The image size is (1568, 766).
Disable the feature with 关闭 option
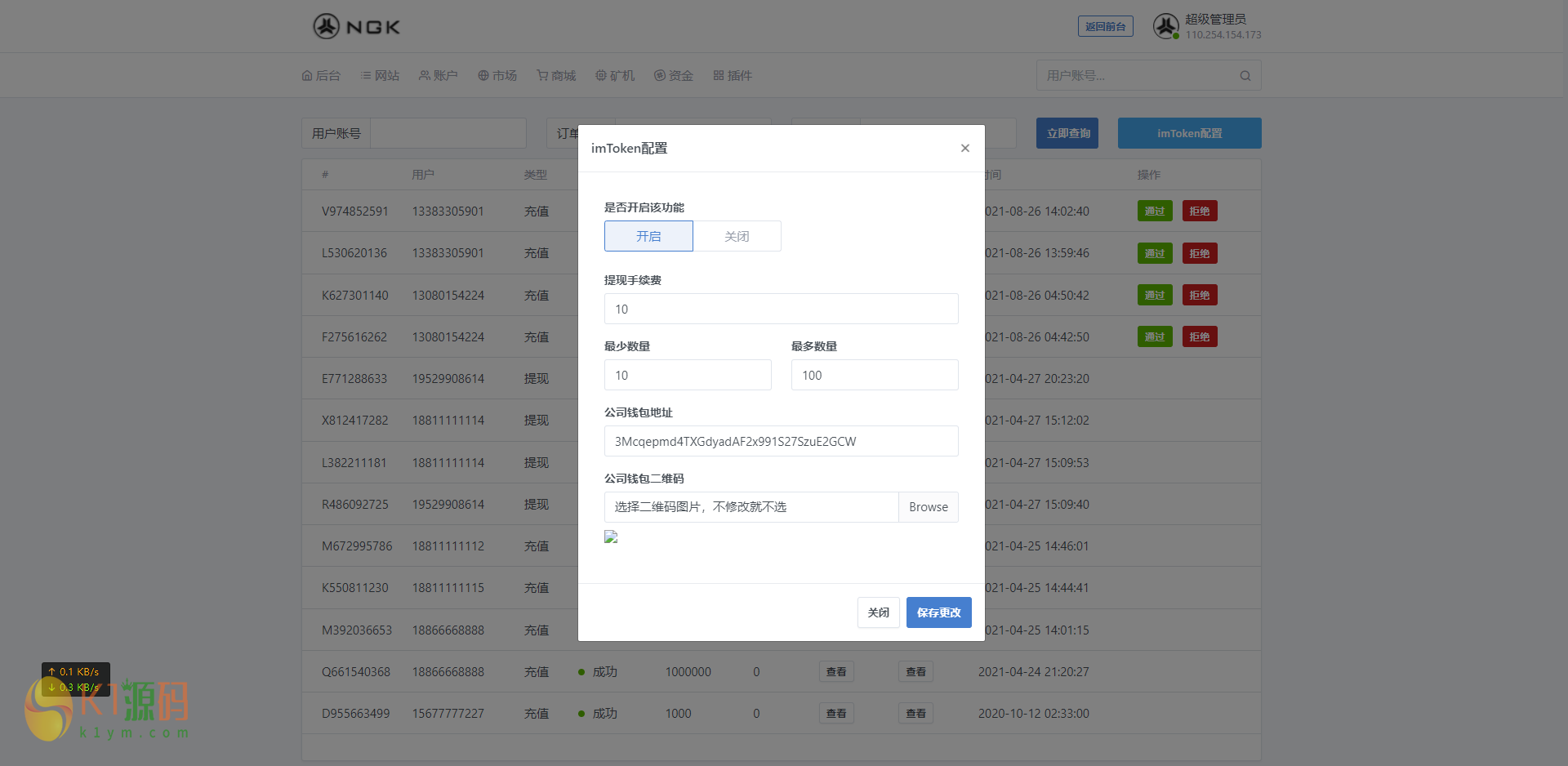(x=737, y=236)
